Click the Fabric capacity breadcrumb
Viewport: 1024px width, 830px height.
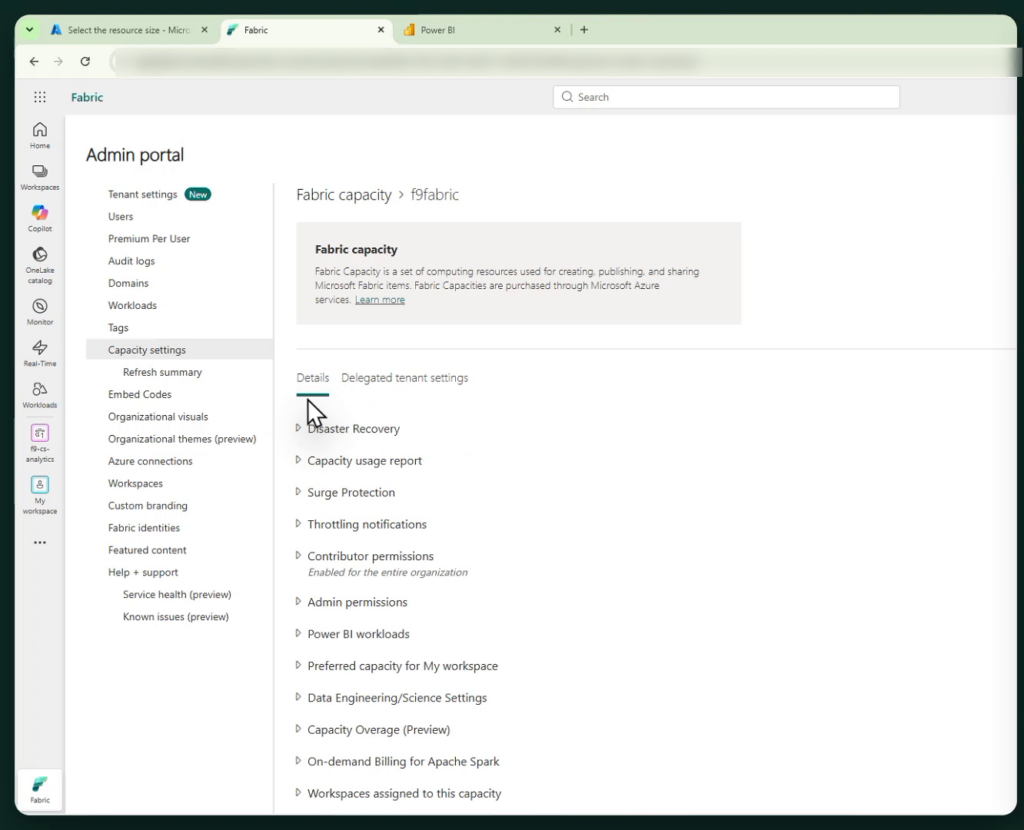[x=344, y=195]
